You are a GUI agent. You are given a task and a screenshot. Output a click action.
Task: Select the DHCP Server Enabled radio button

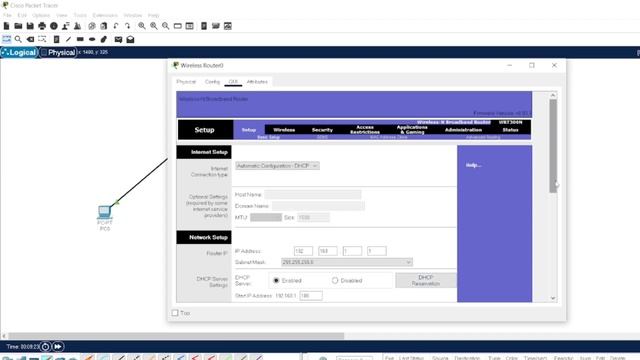(x=276, y=280)
